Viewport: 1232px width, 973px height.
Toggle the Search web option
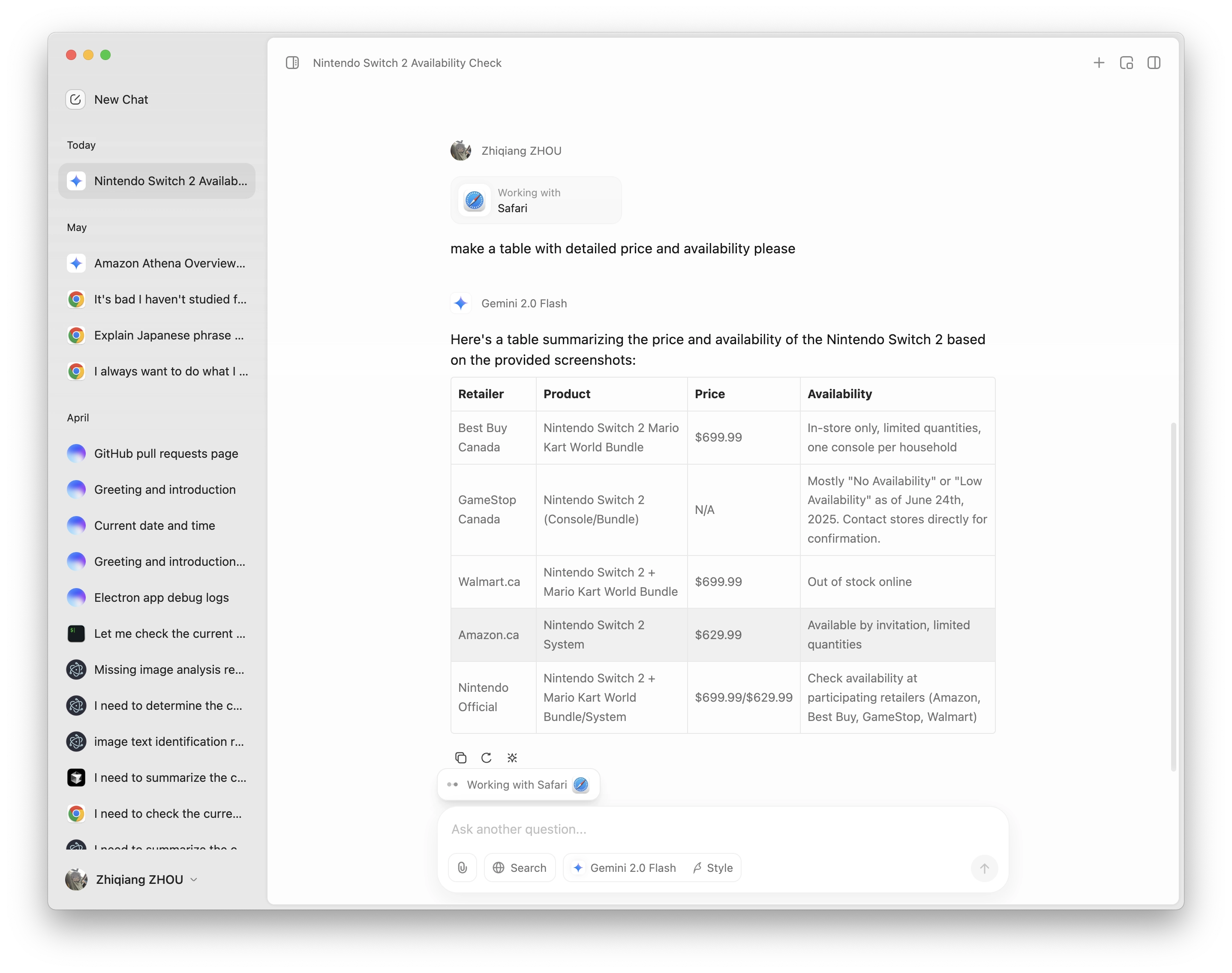(520, 868)
